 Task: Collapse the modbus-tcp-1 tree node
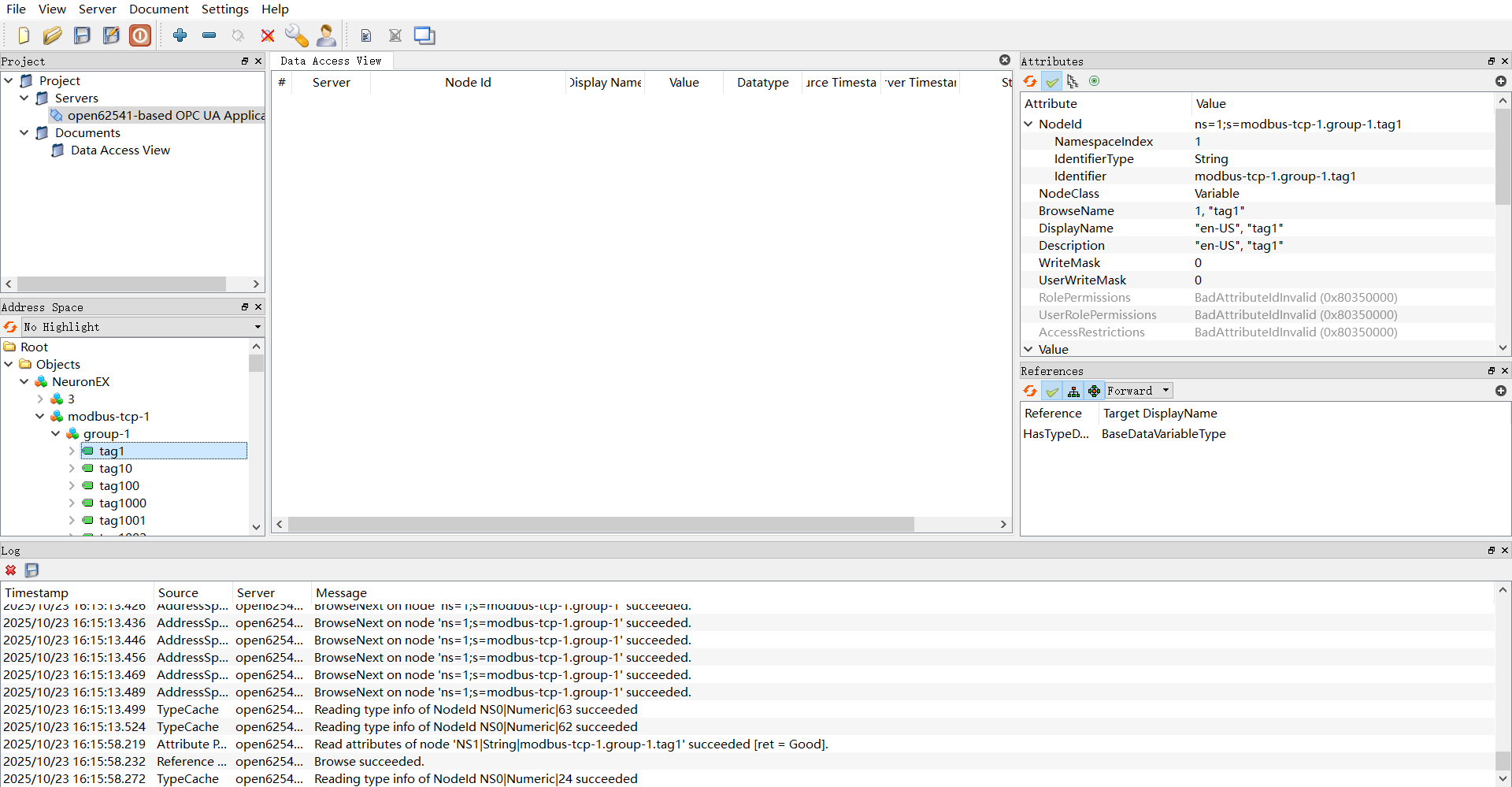pos(40,416)
